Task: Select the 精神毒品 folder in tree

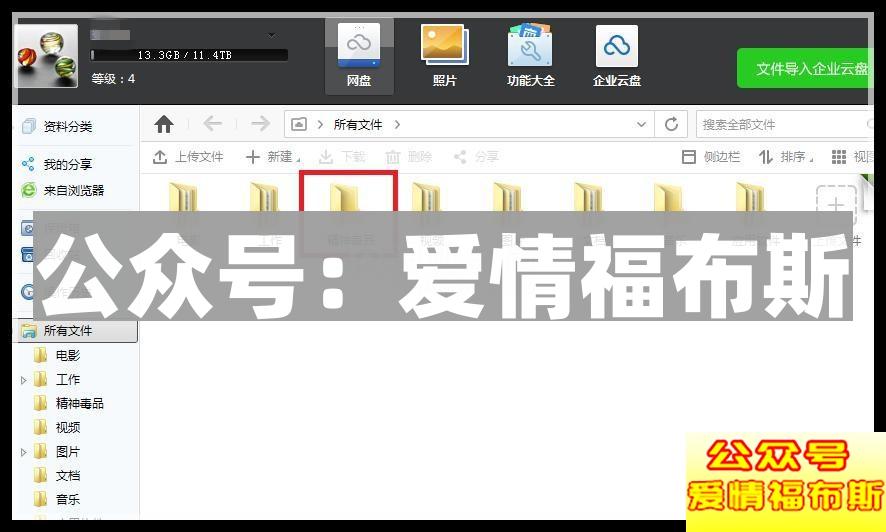Action: 79,403
